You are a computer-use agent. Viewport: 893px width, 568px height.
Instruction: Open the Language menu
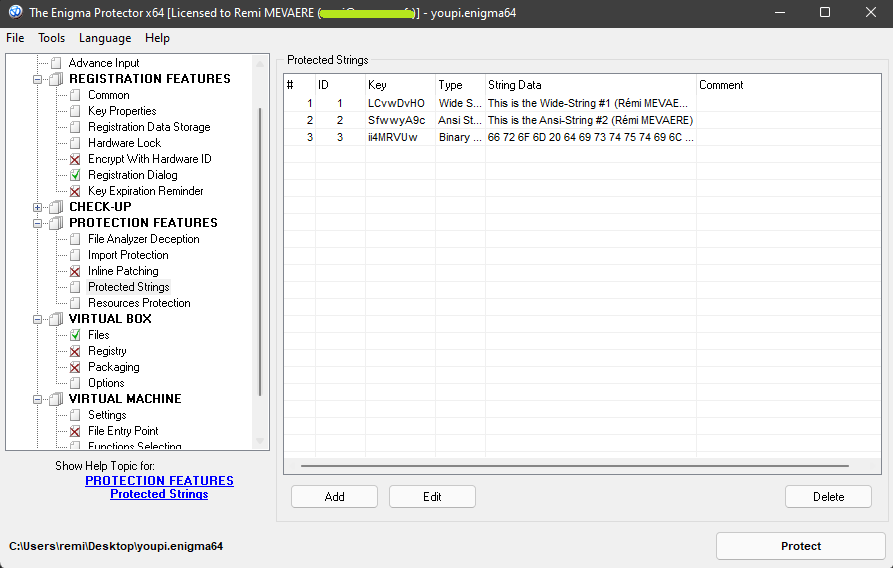coord(104,38)
